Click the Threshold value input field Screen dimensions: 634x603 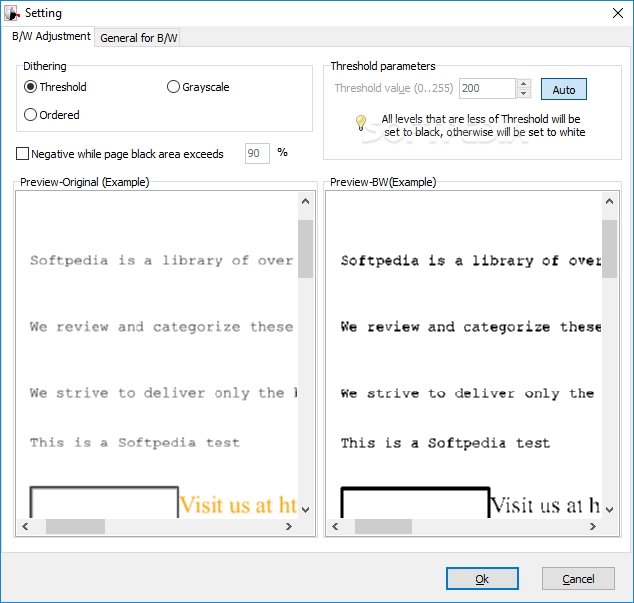point(487,89)
